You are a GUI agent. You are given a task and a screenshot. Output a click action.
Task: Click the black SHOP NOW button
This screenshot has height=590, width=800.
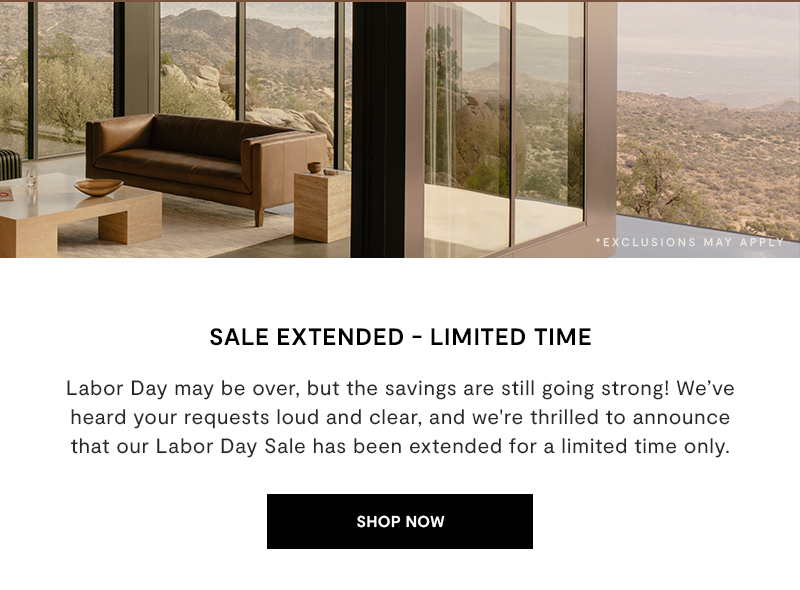pos(399,521)
